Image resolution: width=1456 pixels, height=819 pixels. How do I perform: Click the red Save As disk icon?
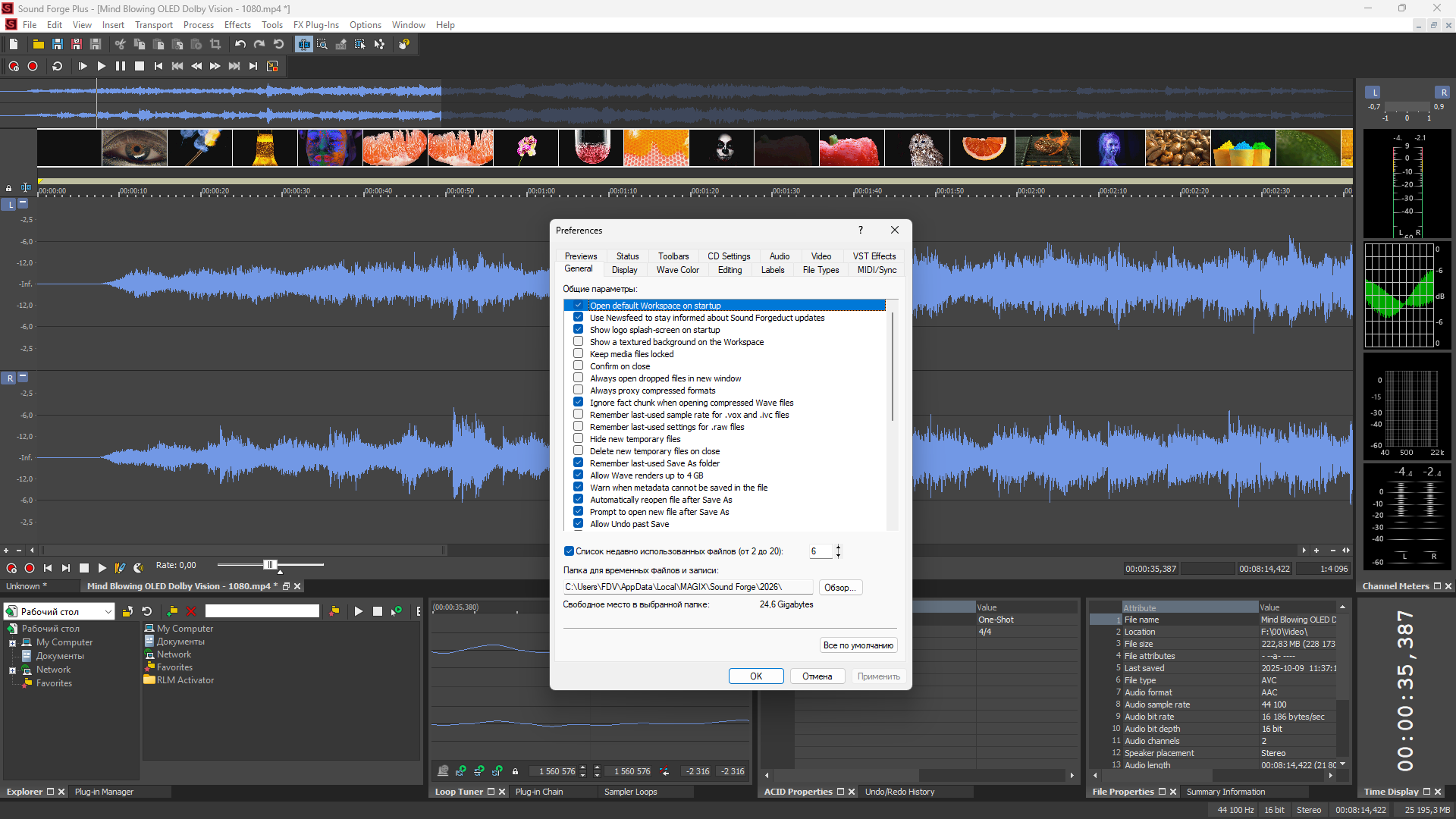point(76,44)
